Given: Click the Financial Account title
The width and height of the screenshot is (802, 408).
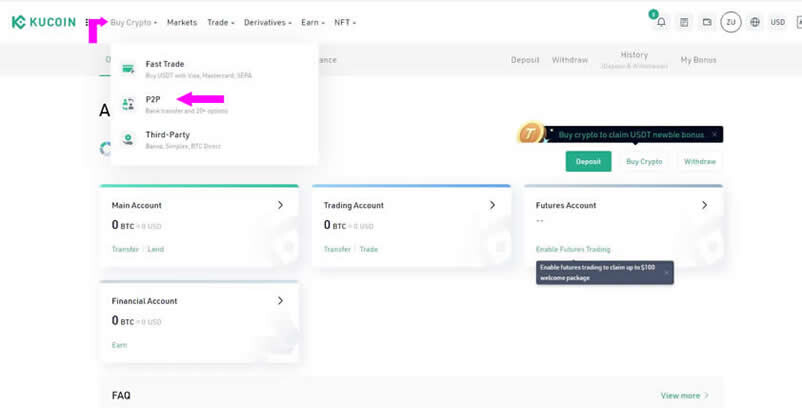Looking at the screenshot, I should pyautogui.click(x=144, y=301).
